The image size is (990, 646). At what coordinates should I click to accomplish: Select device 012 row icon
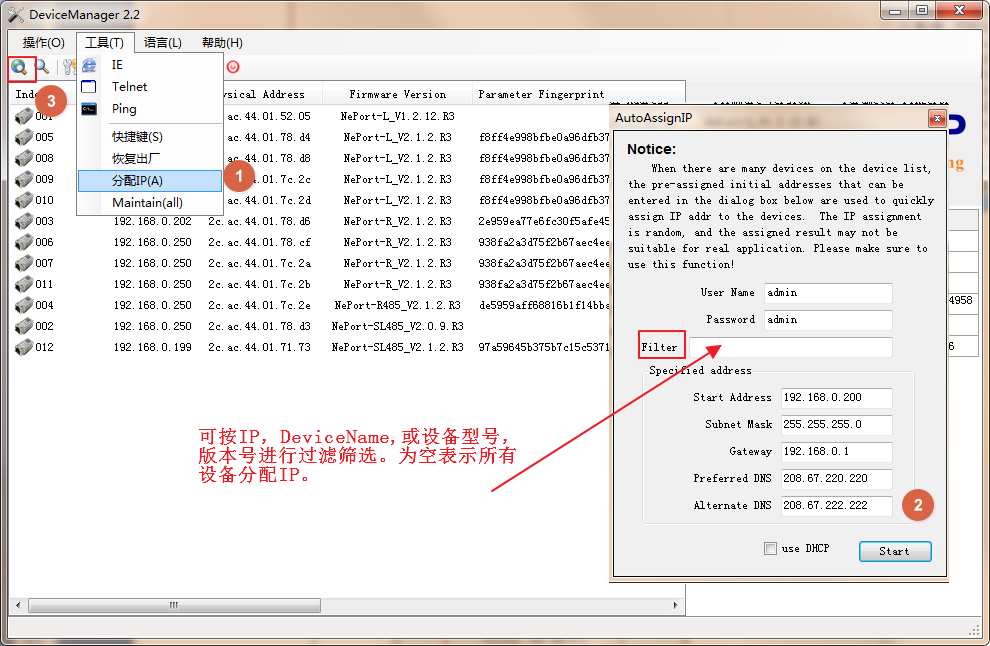coord(24,347)
